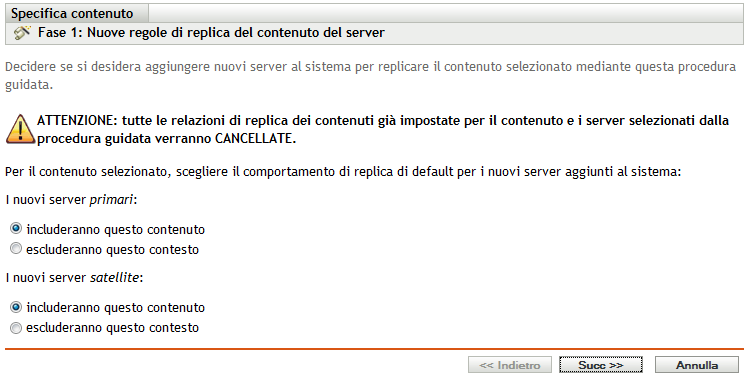Choose 'escluderanno questo contesto' radio for satellite servers
Image resolution: width=750 pixels, height=385 pixels.
click(x=16, y=328)
